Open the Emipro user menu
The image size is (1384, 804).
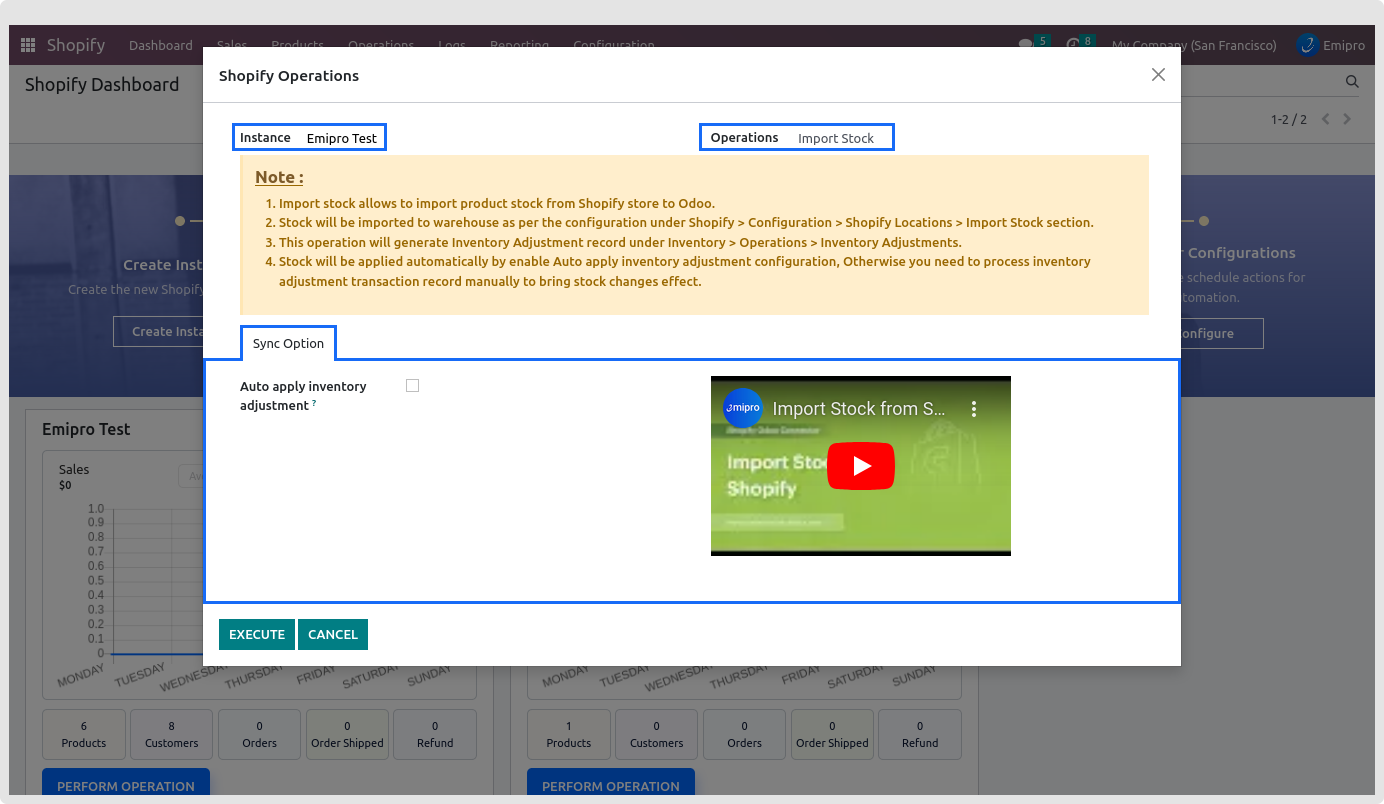[1331, 45]
